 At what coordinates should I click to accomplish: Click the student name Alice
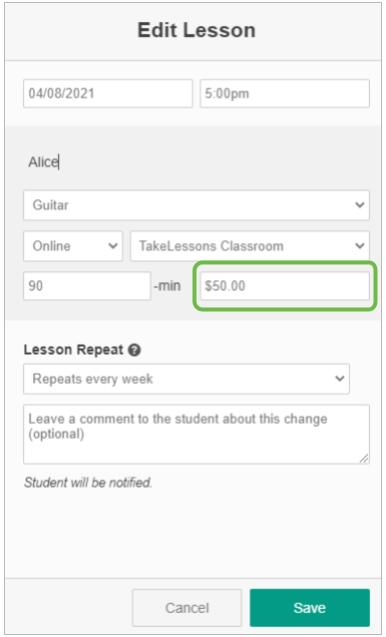point(43,162)
